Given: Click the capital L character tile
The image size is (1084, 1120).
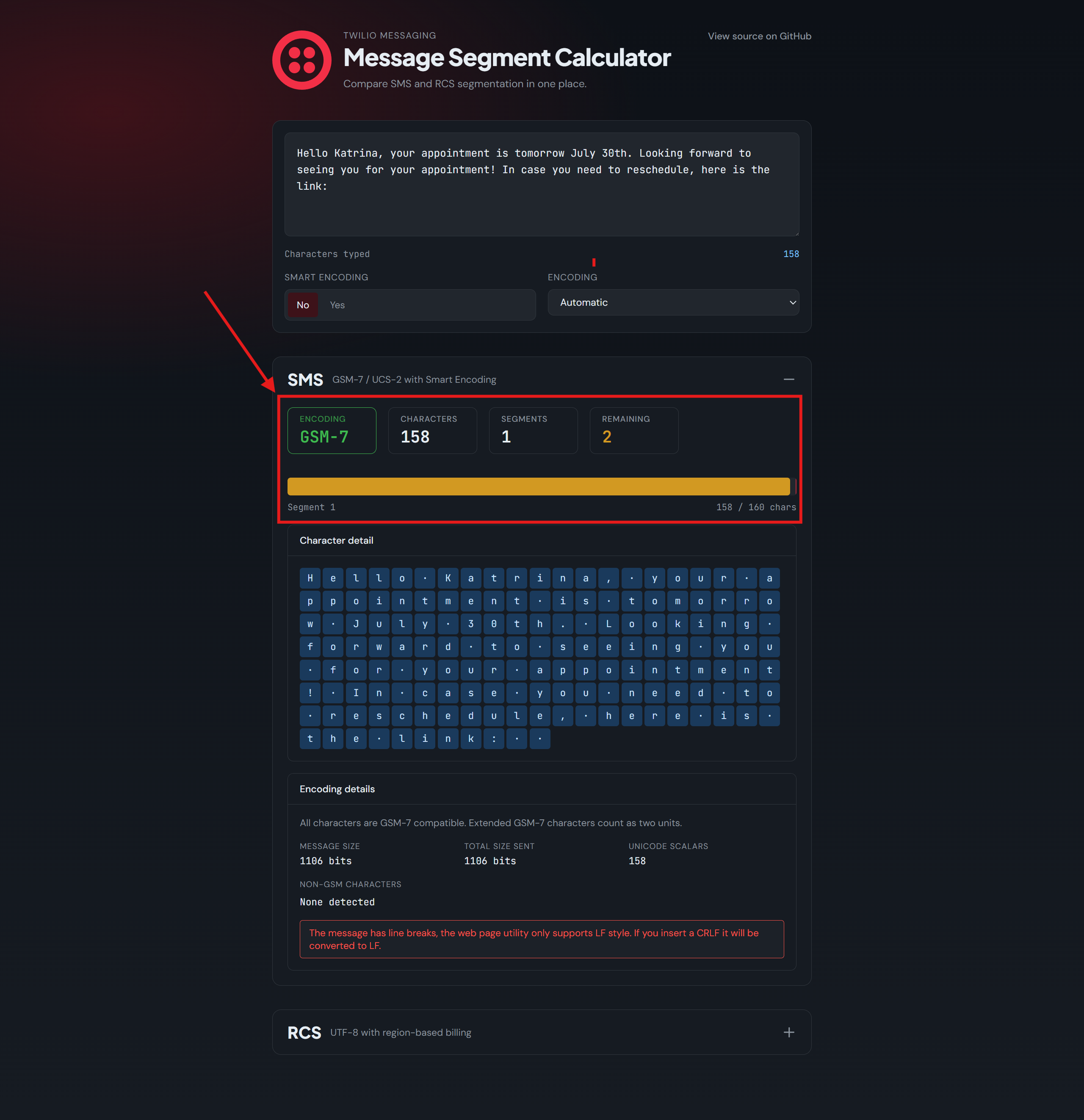Looking at the screenshot, I should 608,624.
